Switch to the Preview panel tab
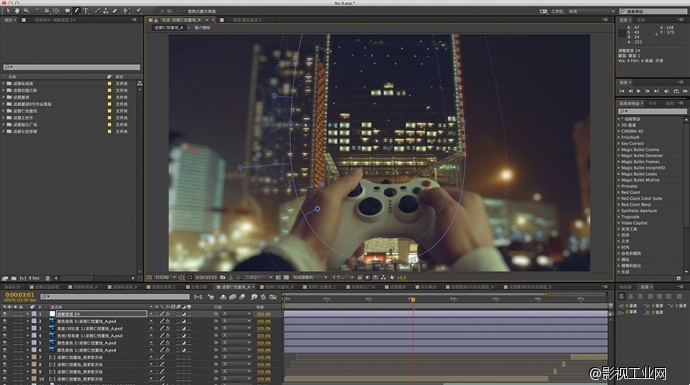The height and width of the screenshot is (385, 690). click(x=624, y=82)
